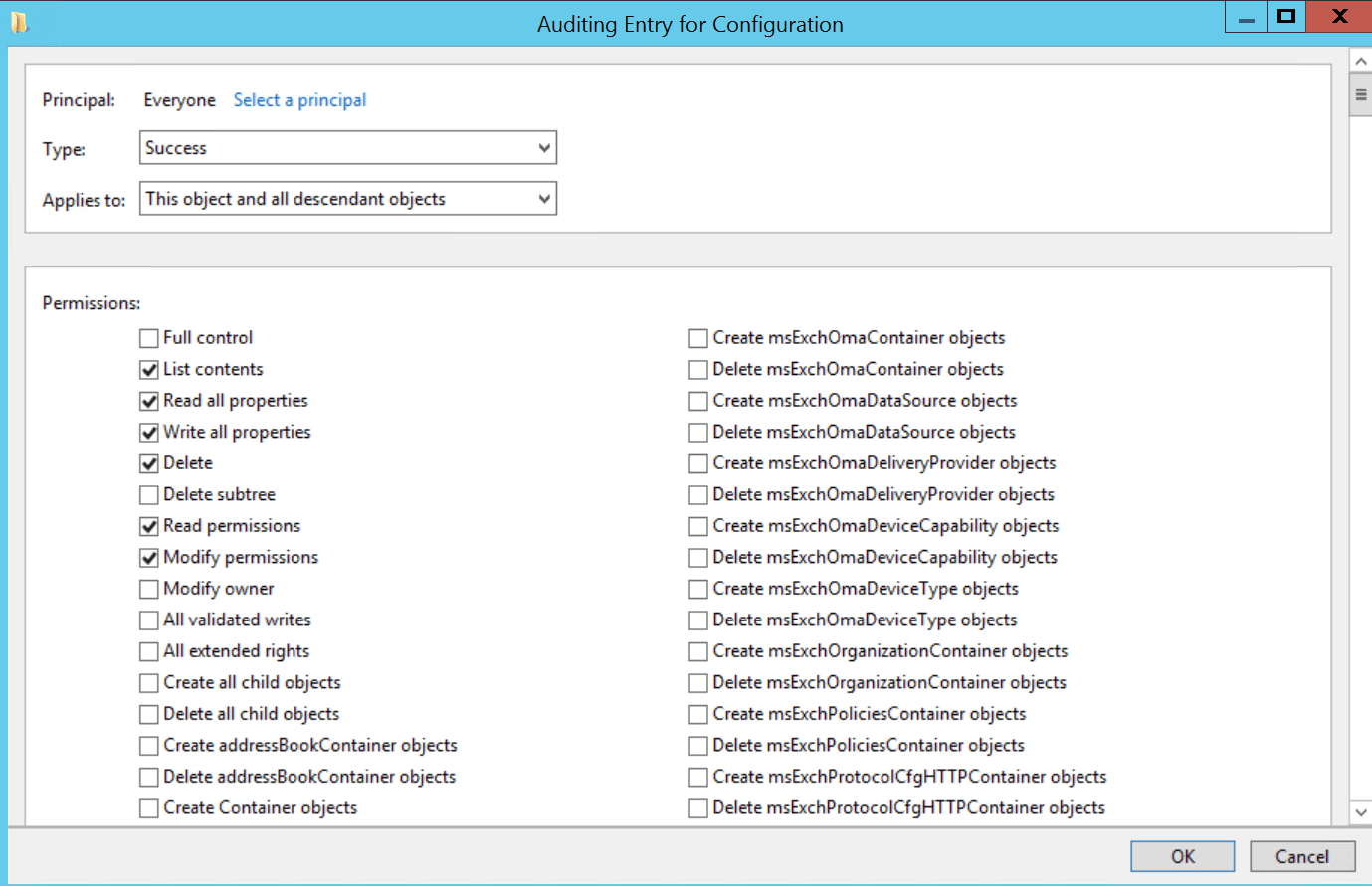The image size is (1372, 886).
Task: Disable Read all properties
Action: coord(148,401)
